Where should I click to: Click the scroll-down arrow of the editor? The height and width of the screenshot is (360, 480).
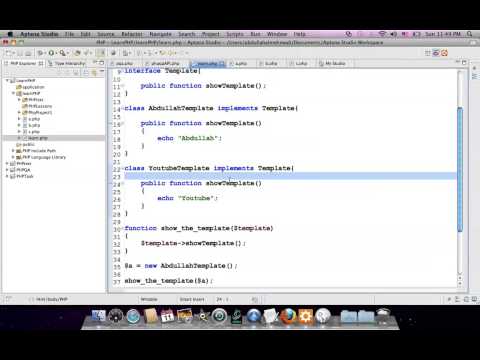[x=460, y=284]
